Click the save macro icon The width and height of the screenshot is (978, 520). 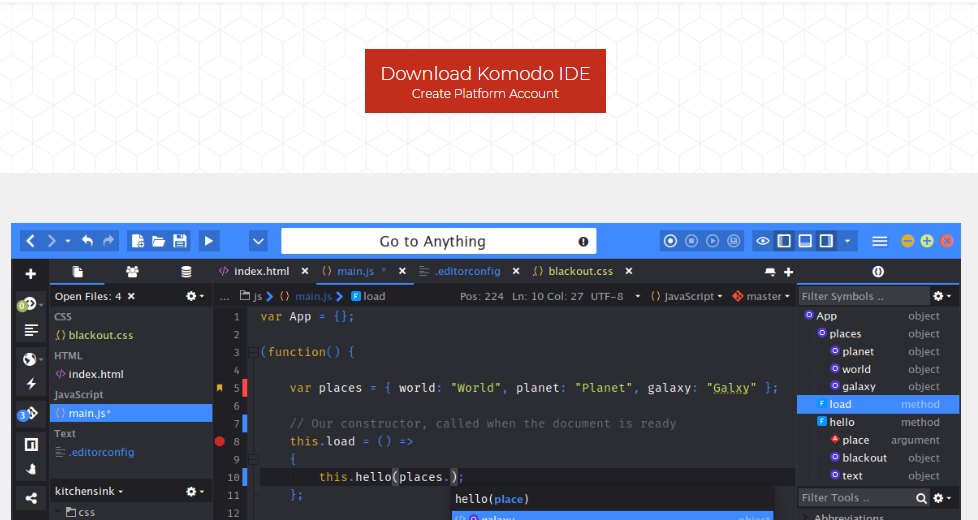734,241
